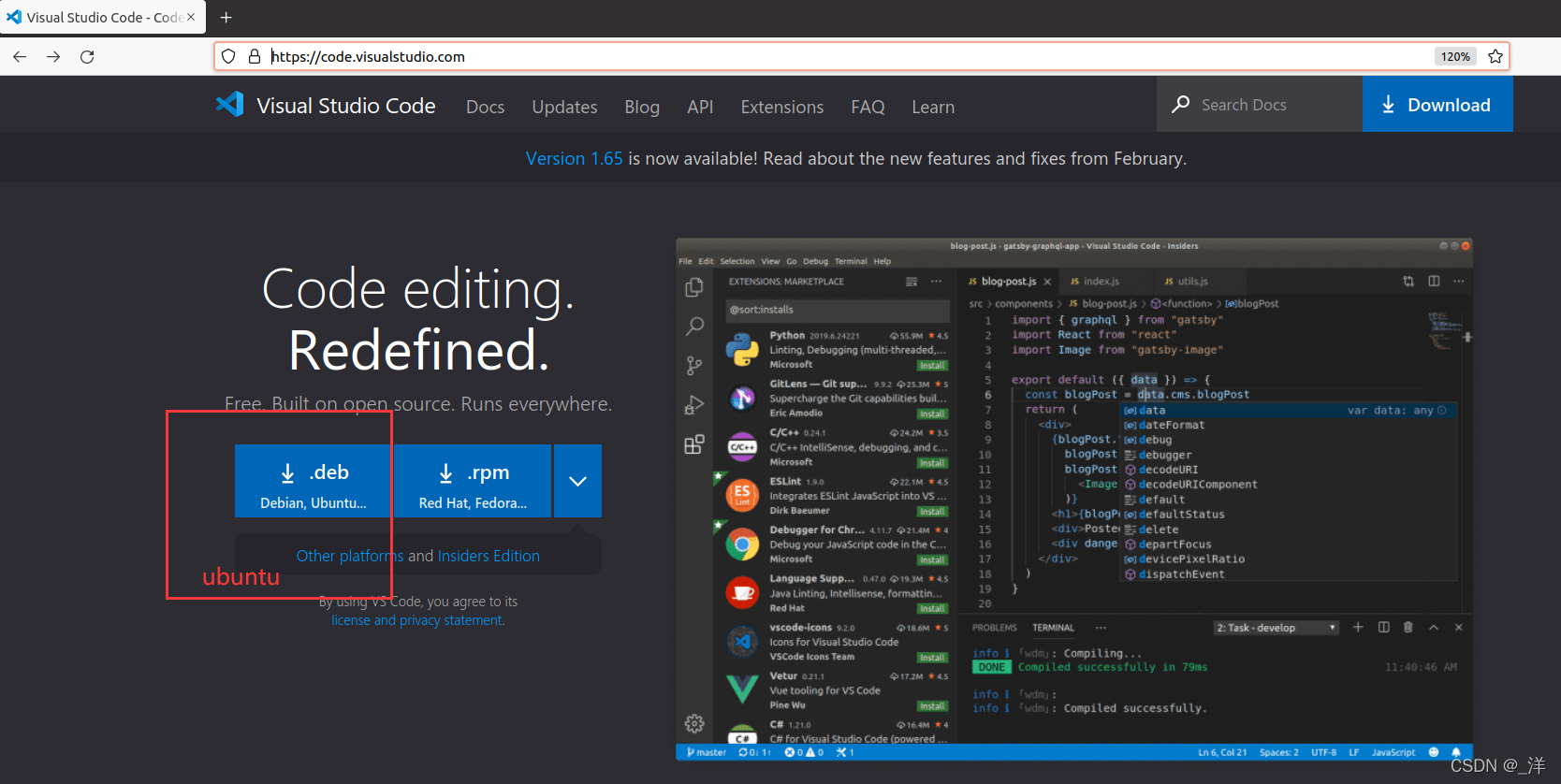Viewport: 1561px width, 784px height.
Task: Click the shield tracking protection icon
Action: point(228,56)
